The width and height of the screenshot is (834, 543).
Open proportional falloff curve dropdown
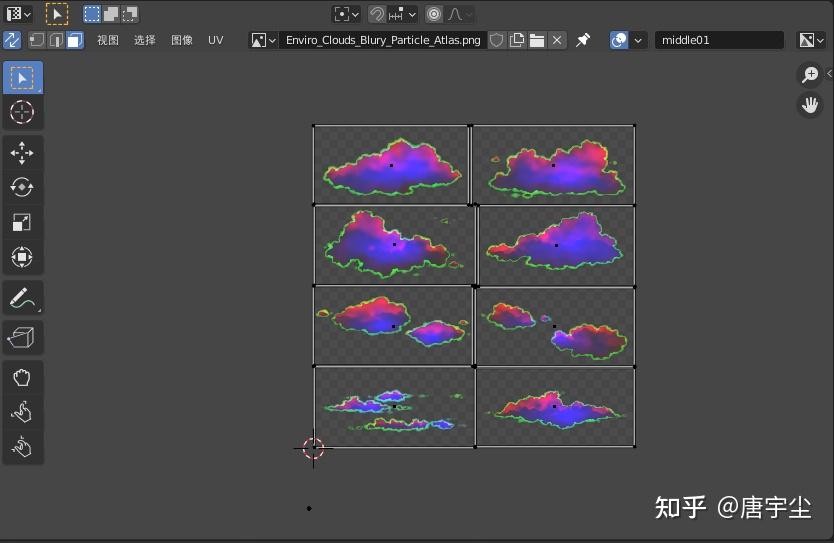pyautogui.click(x=460, y=14)
